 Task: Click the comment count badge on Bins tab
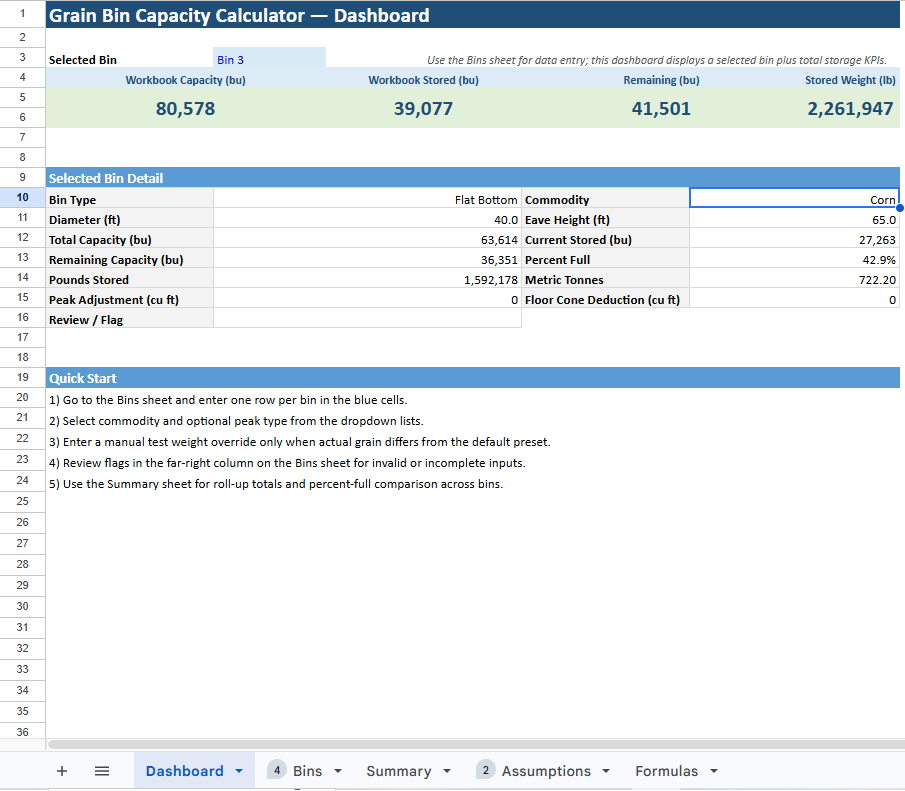point(277,769)
